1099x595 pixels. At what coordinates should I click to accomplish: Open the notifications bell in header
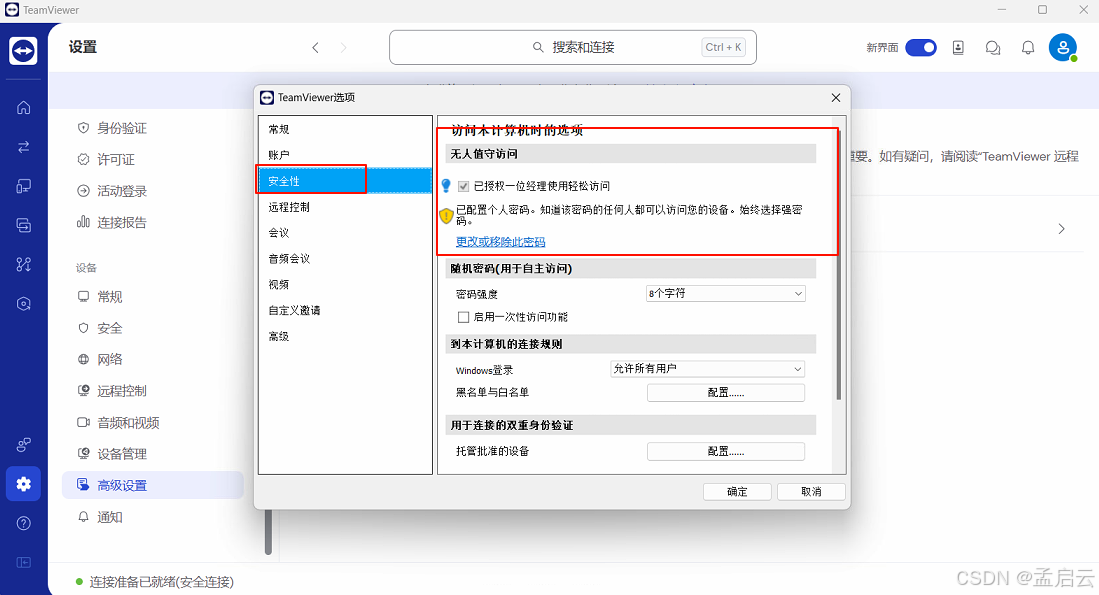click(1028, 48)
